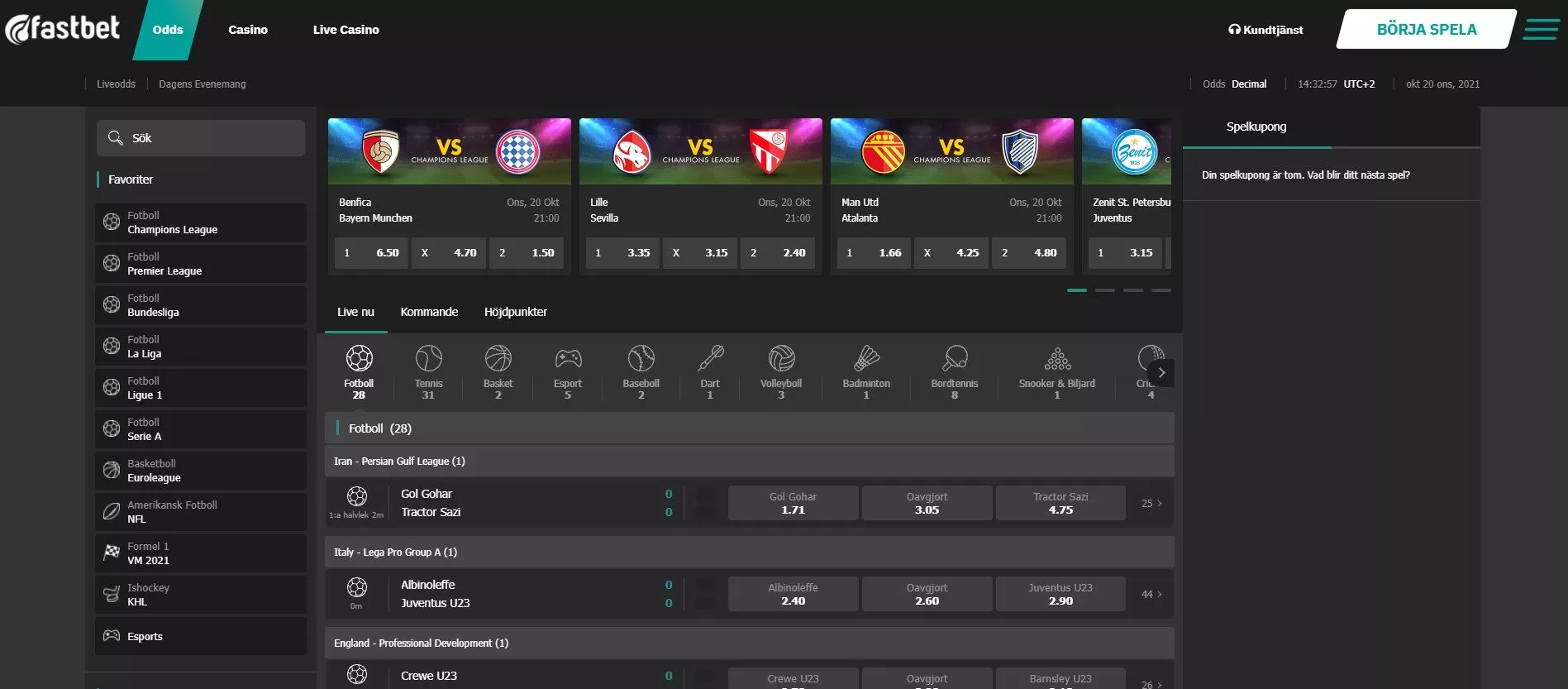The image size is (1568, 689).
Task: Switch to Höjdpunkter tab
Action: tap(516, 312)
